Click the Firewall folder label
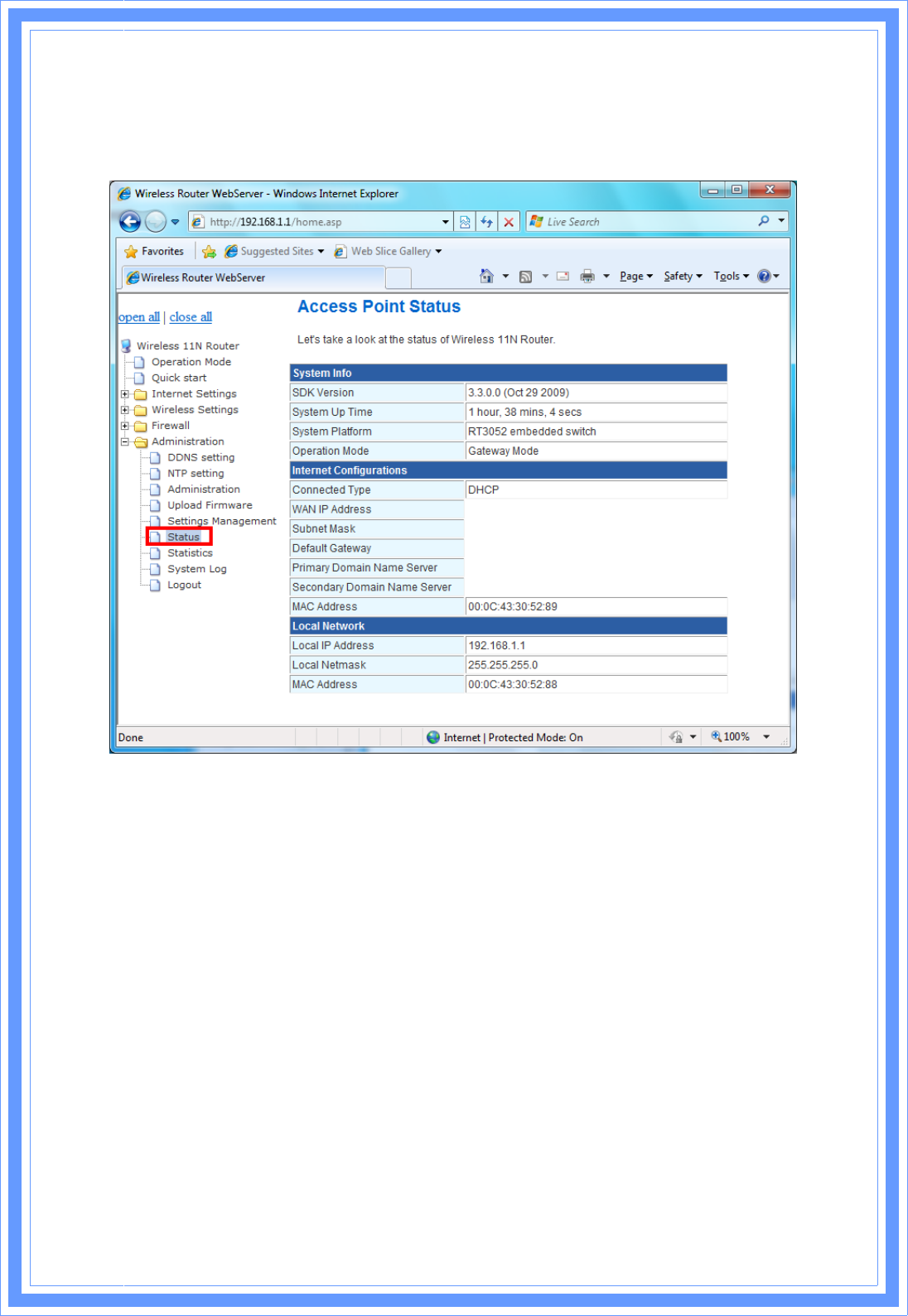This screenshot has height=1316, width=908. (x=171, y=426)
